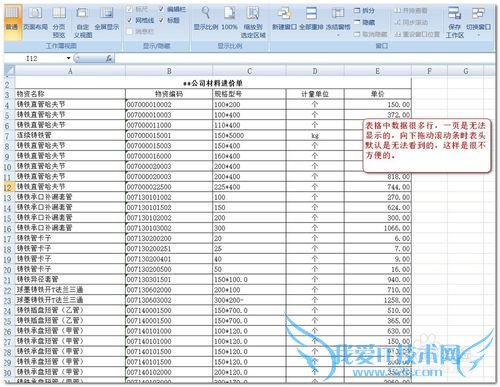
Task: Select column B header
Action: (169, 71)
